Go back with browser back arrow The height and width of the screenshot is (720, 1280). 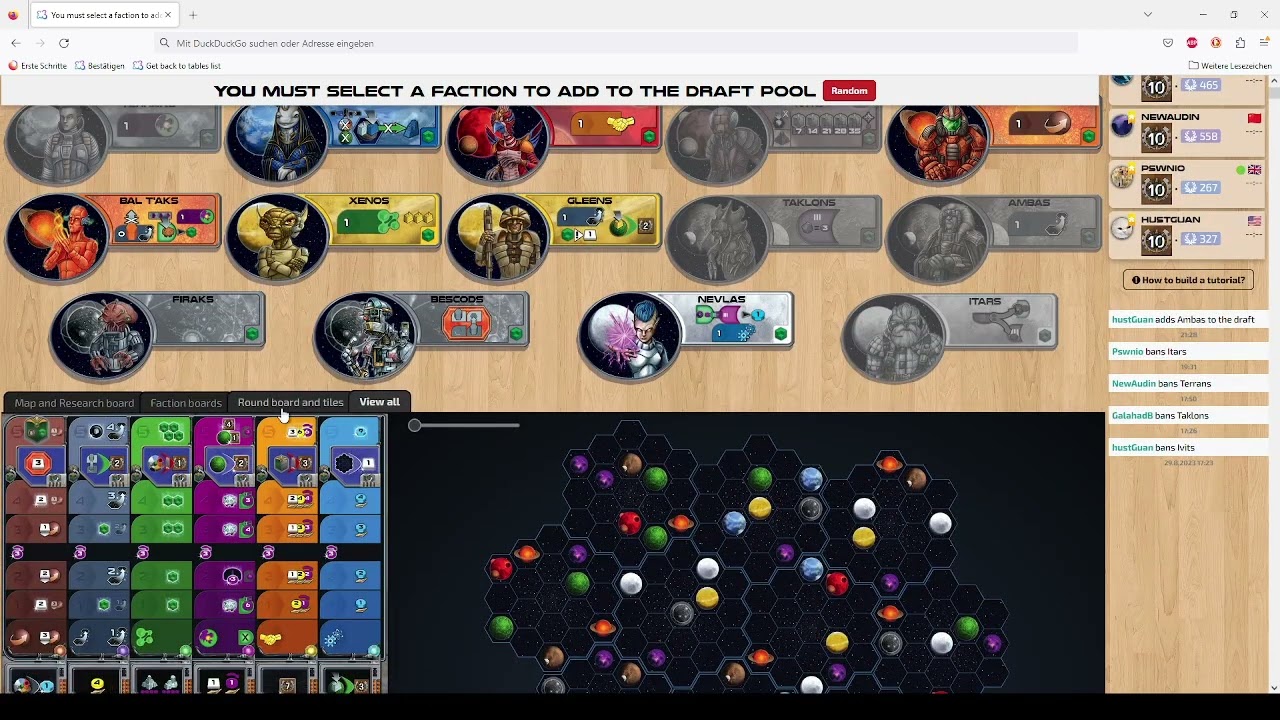pyautogui.click(x=16, y=43)
